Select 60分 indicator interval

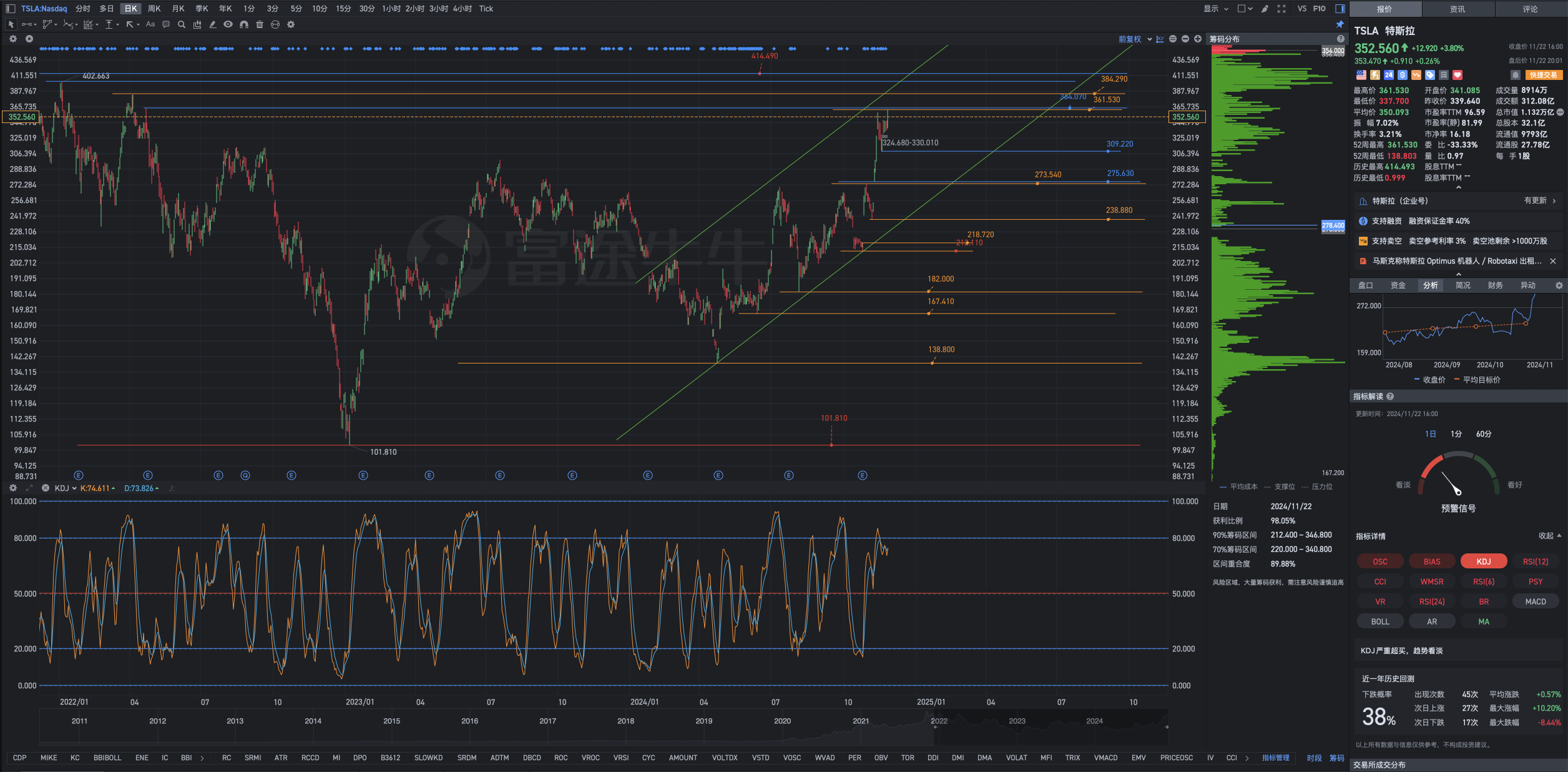1484,433
